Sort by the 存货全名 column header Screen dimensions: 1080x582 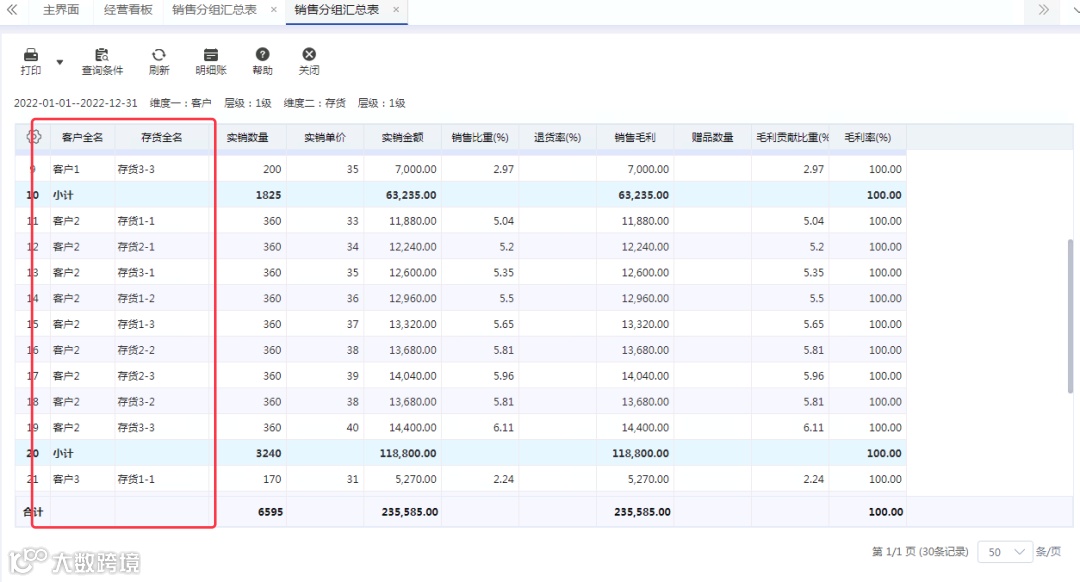point(162,137)
